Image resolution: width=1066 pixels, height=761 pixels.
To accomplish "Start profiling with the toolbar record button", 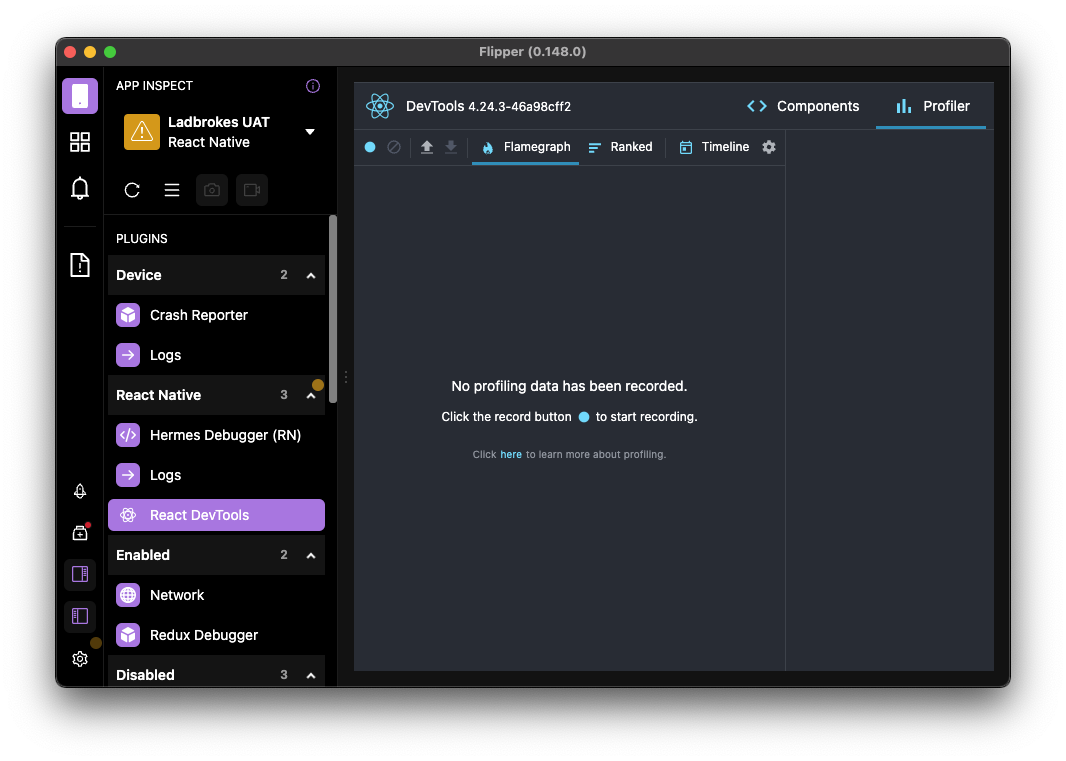I will [x=370, y=147].
